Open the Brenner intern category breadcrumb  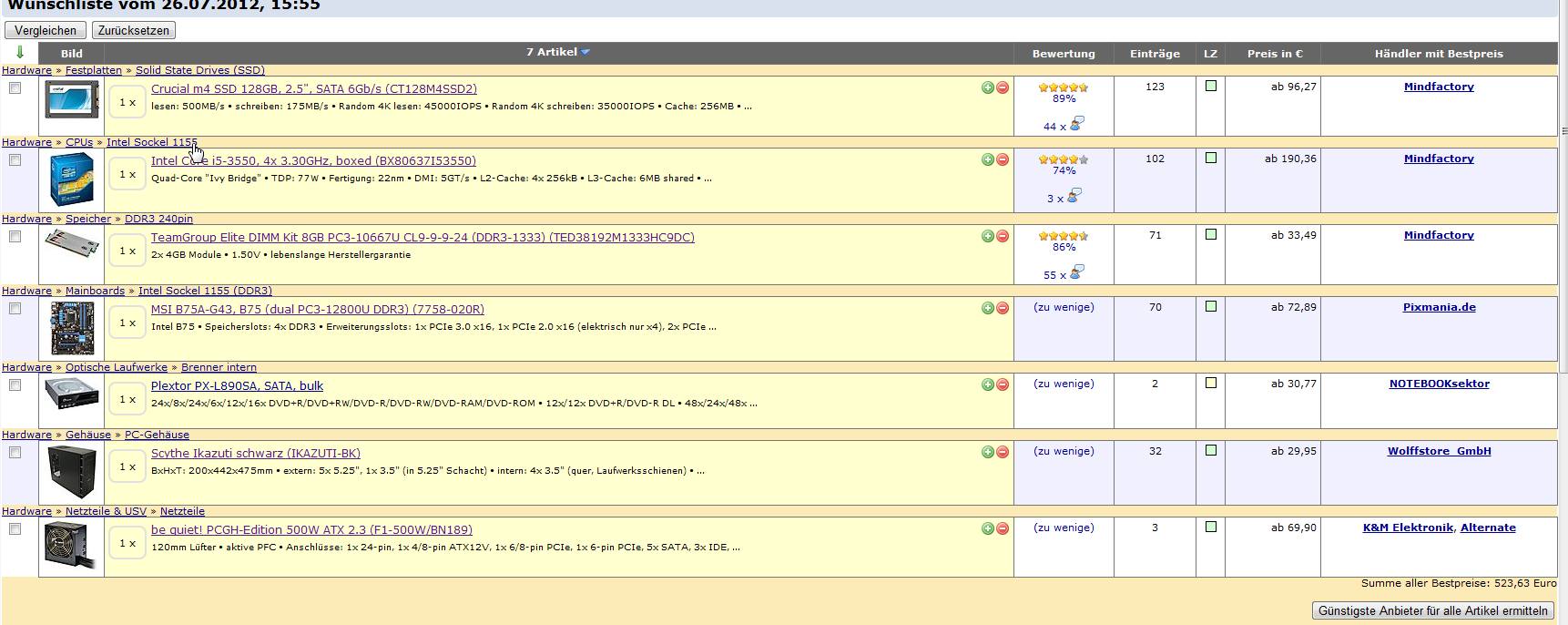click(x=219, y=367)
